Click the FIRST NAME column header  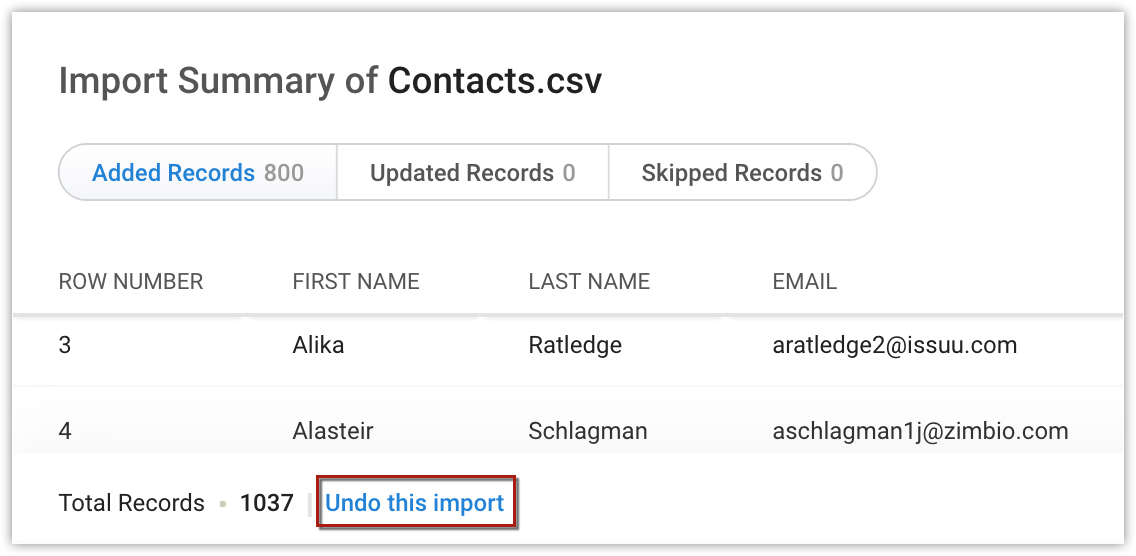point(356,282)
